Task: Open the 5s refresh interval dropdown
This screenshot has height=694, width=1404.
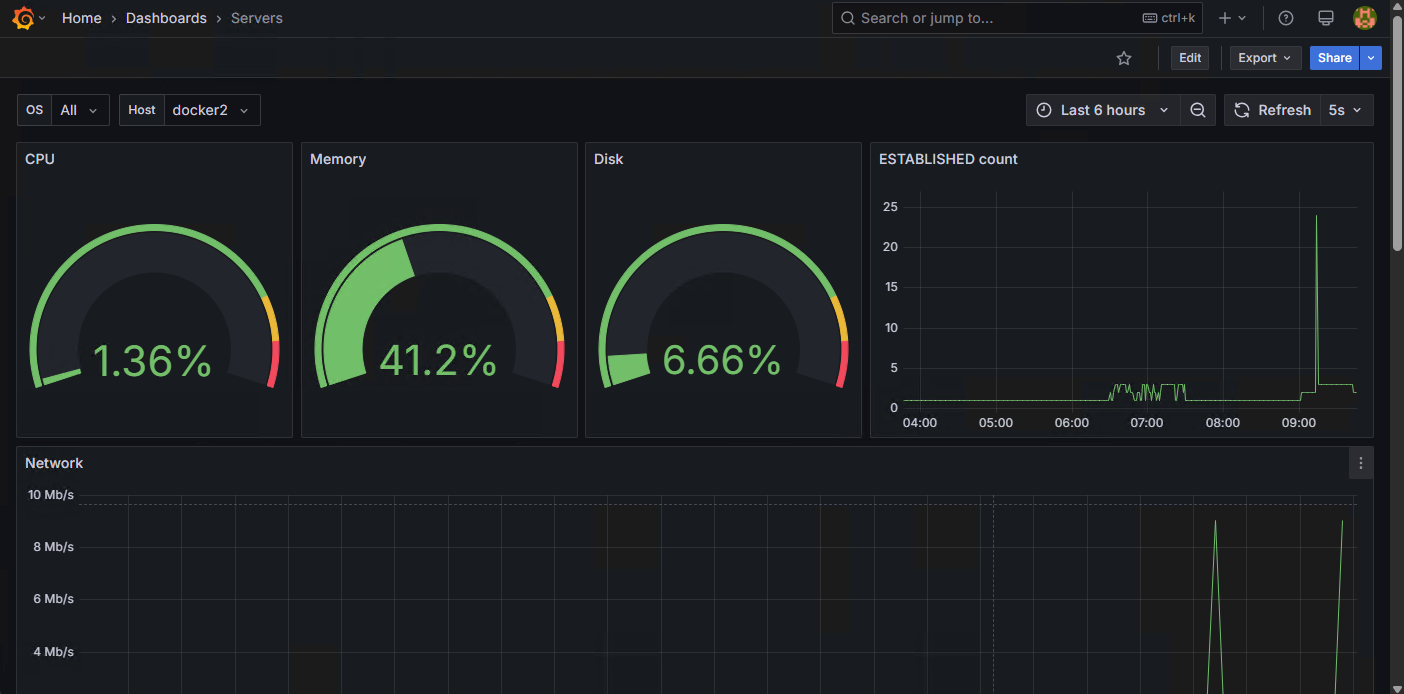Action: tap(1346, 110)
